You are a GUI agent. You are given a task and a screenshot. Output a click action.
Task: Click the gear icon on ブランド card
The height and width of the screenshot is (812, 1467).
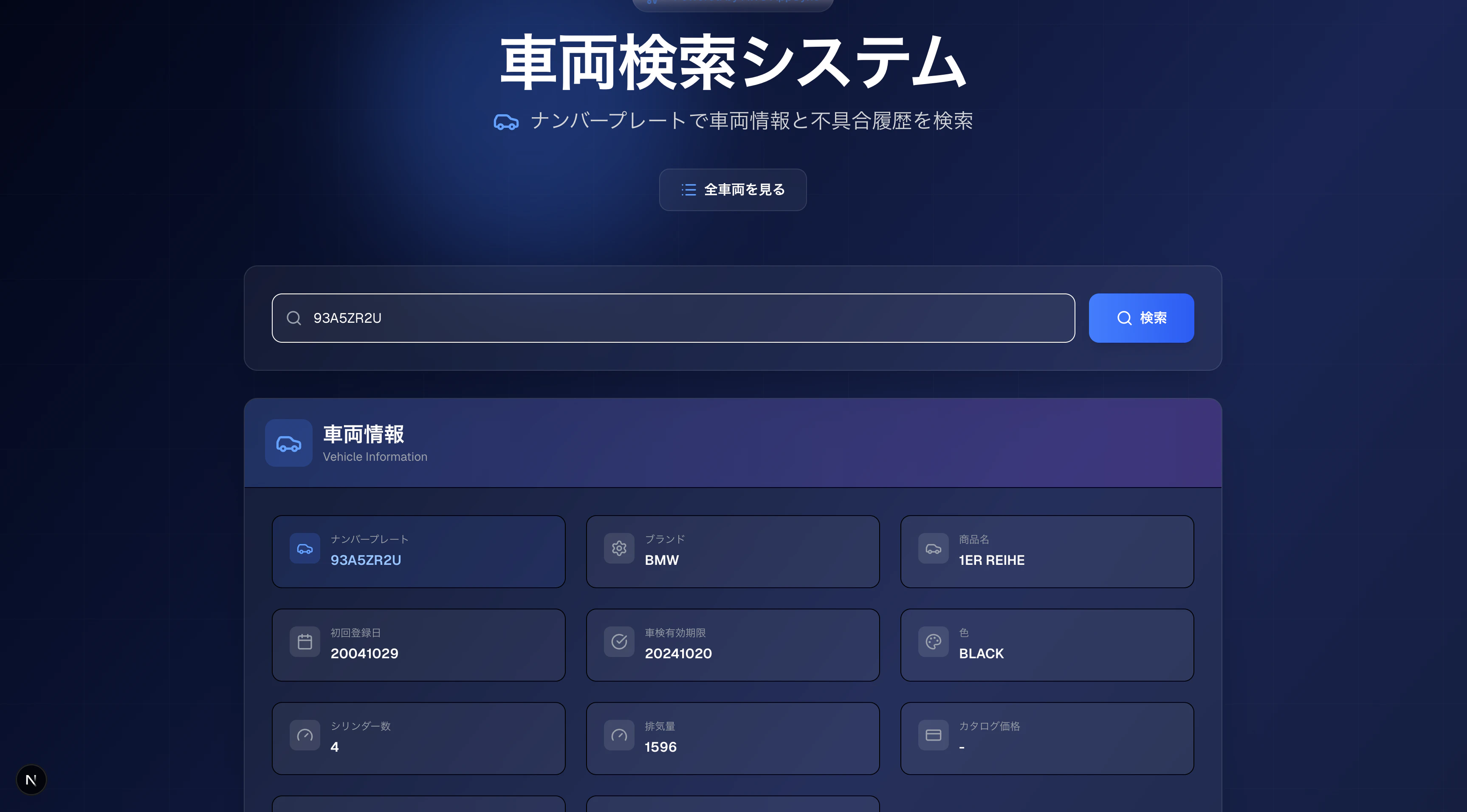(x=619, y=548)
